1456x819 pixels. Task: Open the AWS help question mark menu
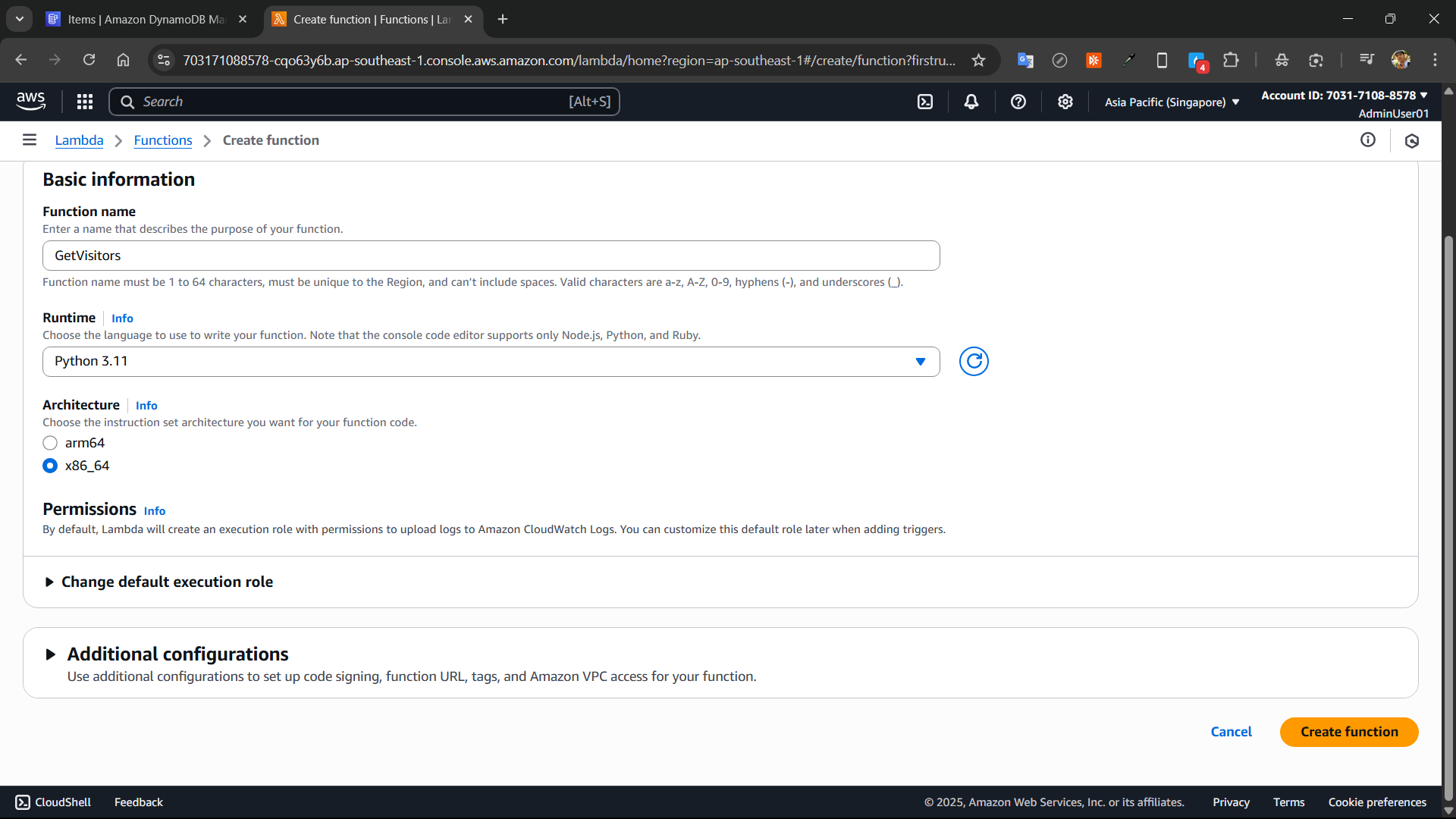[1018, 102]
